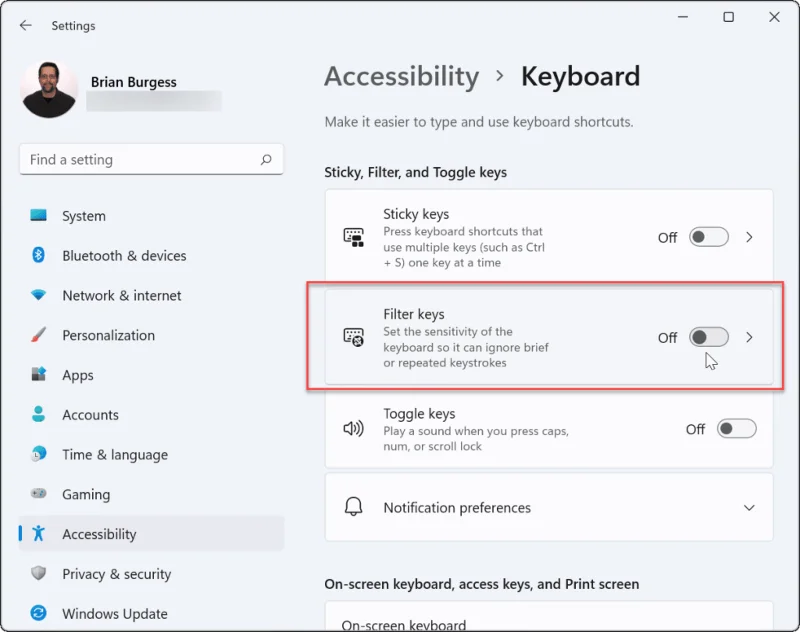The image size is (800, 632).
Task: Click the Personalization paintbrush icon
Action: click(x=38, y=335)
